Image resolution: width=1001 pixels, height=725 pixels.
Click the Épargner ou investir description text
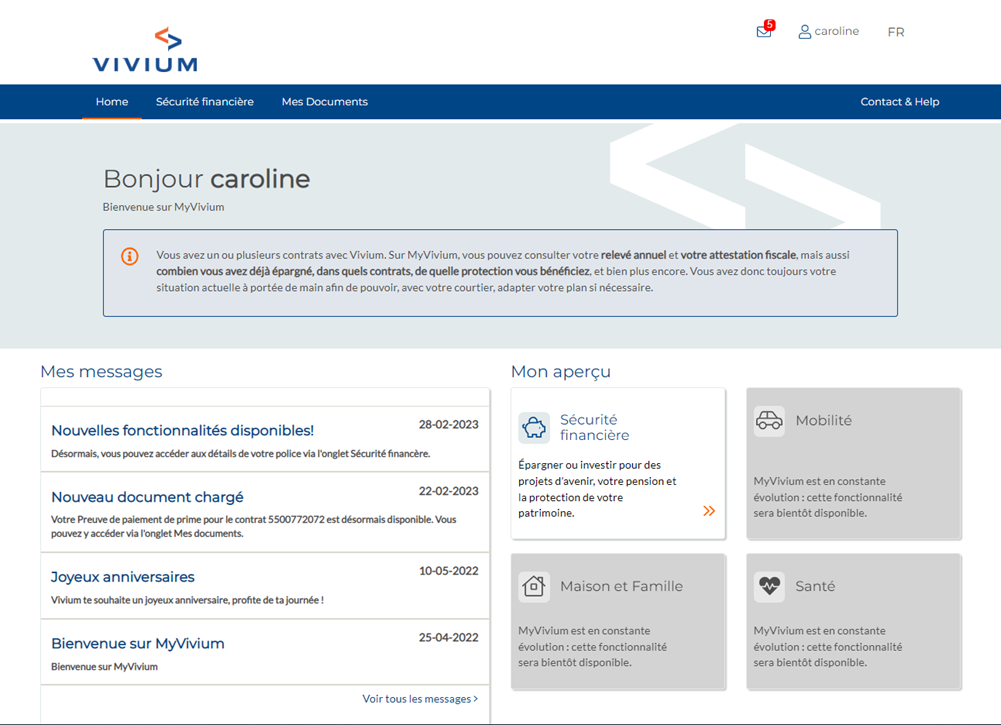pyautogui.click(x=597, y=489)
